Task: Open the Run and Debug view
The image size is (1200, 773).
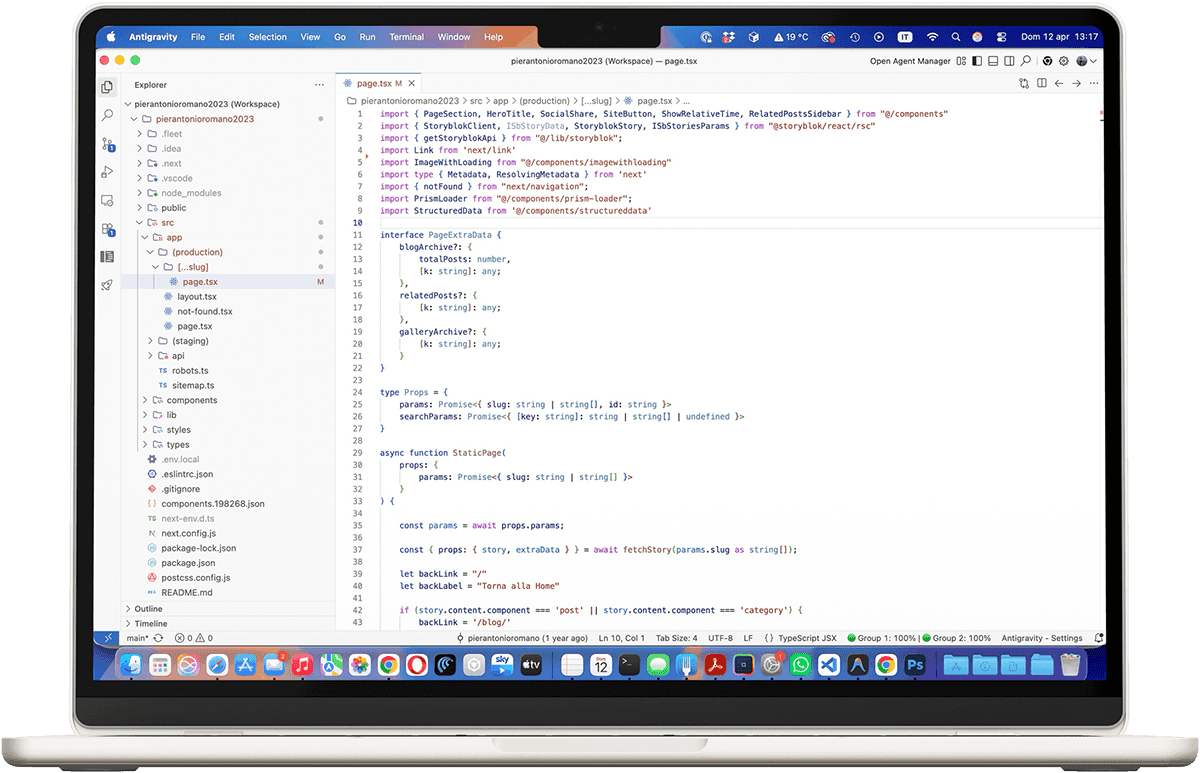Action: pyautogui.click(x=108, y=172)
